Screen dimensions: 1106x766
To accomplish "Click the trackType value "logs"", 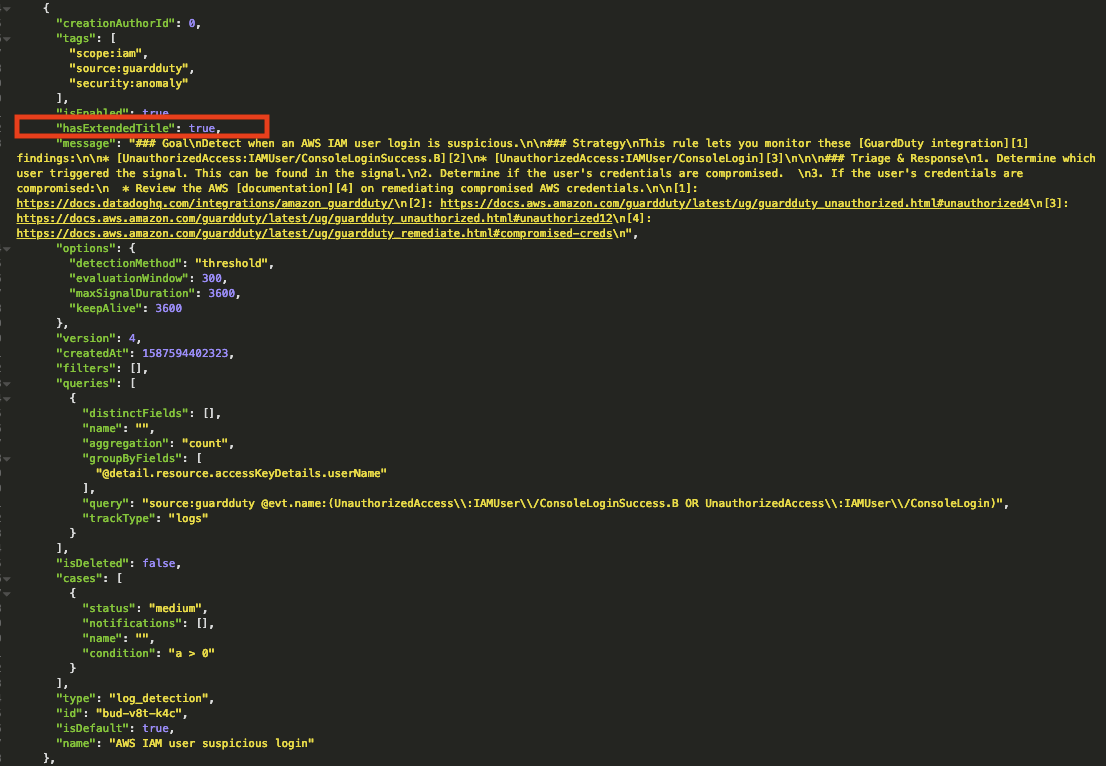I will (188, 518).
